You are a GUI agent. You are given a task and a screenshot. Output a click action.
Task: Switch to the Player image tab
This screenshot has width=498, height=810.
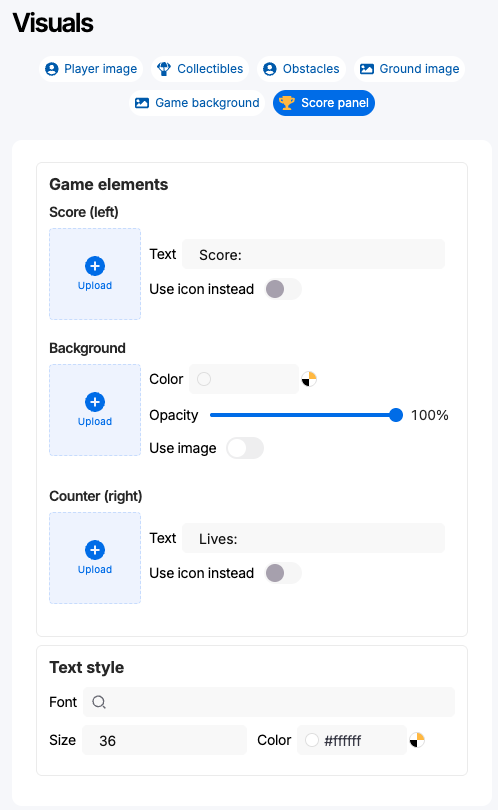(x=91, y=69)
